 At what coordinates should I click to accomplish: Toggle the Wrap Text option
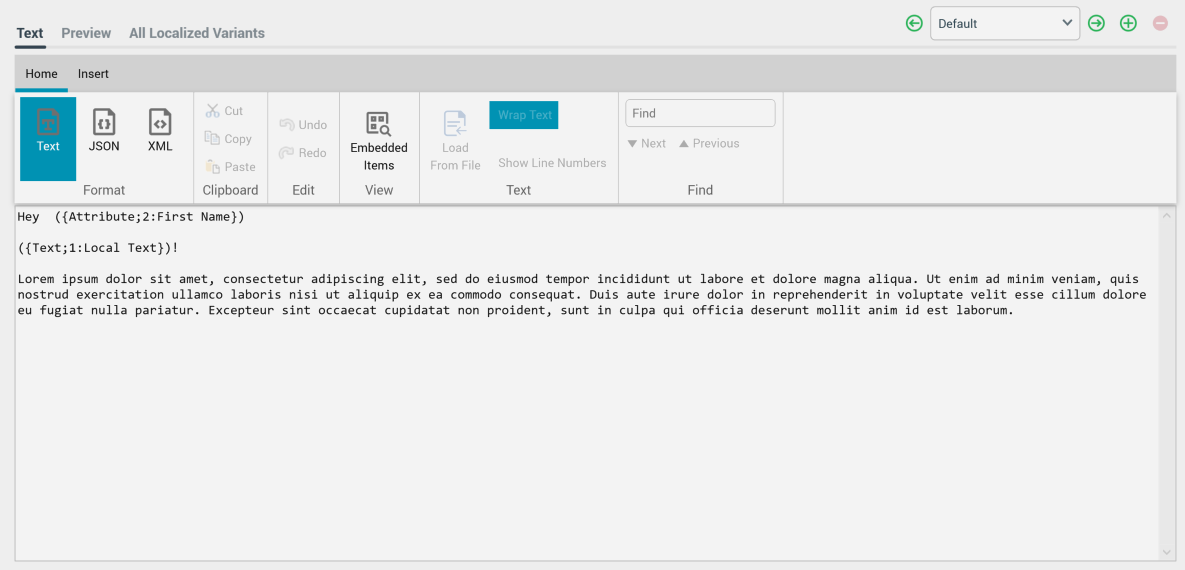tap(524, 115)
